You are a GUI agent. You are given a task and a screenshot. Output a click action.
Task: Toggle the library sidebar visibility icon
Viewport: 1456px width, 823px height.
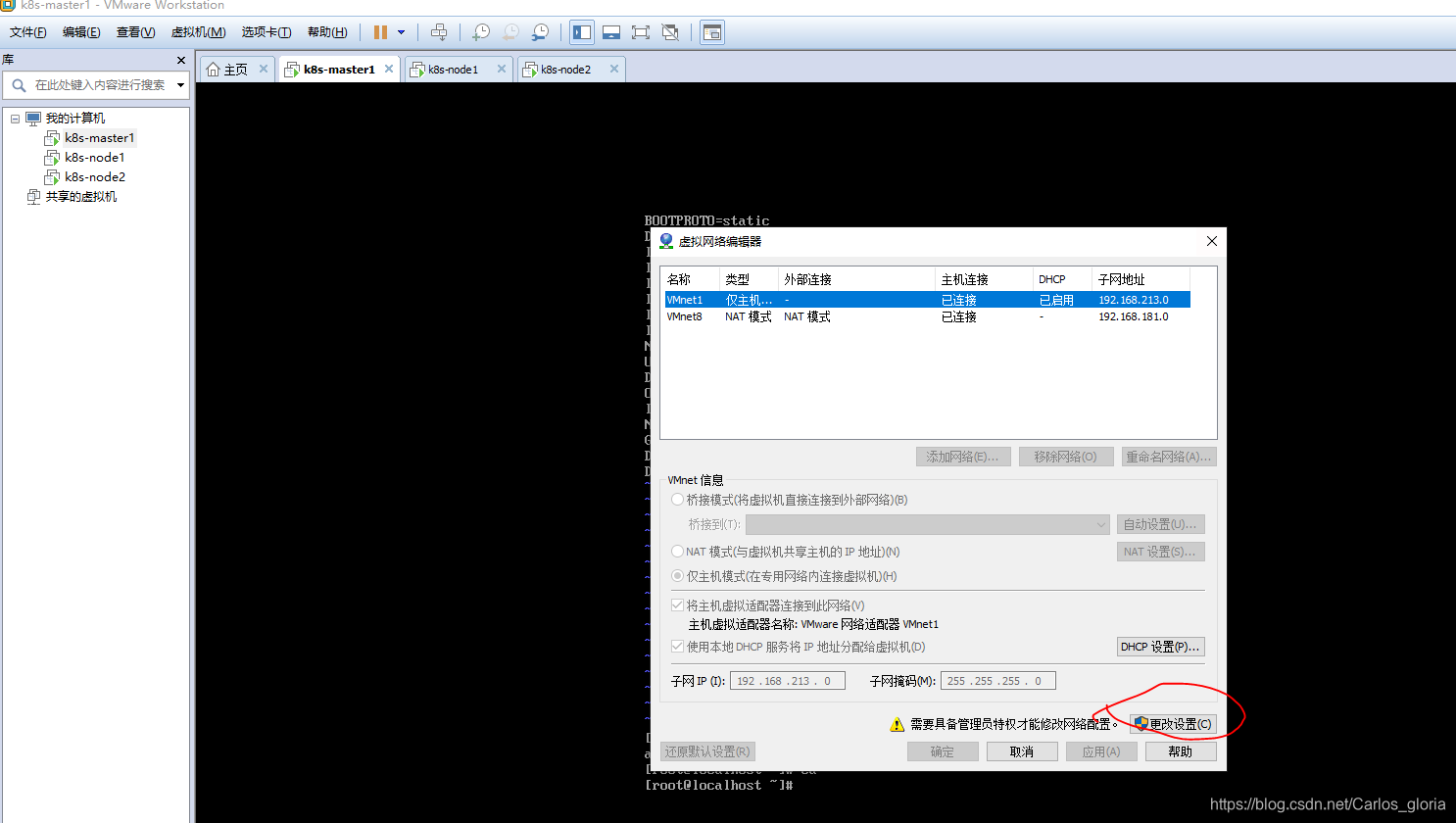click(x=581, y=31)
